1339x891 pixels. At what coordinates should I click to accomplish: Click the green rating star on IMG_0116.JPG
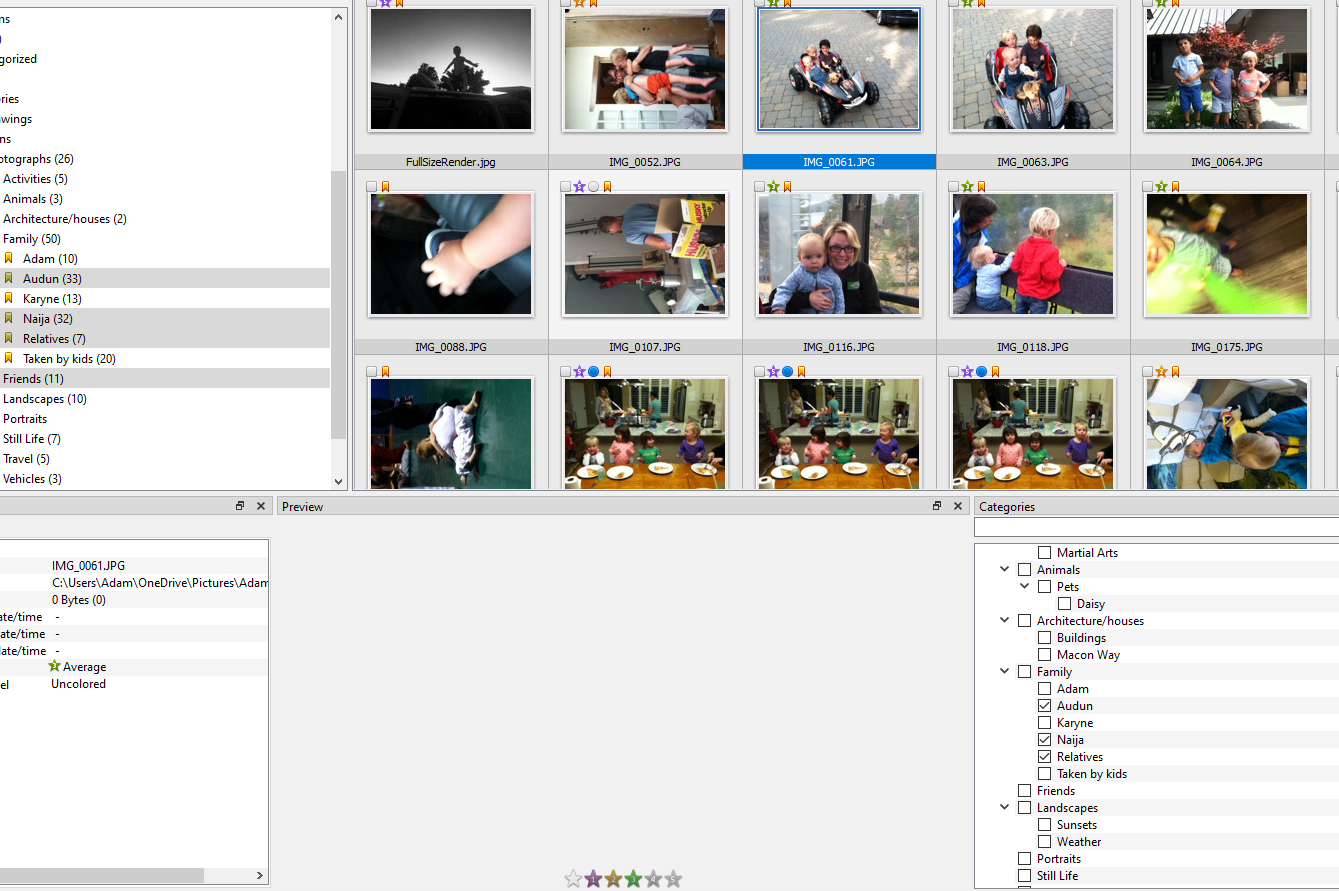pos(773,187)
